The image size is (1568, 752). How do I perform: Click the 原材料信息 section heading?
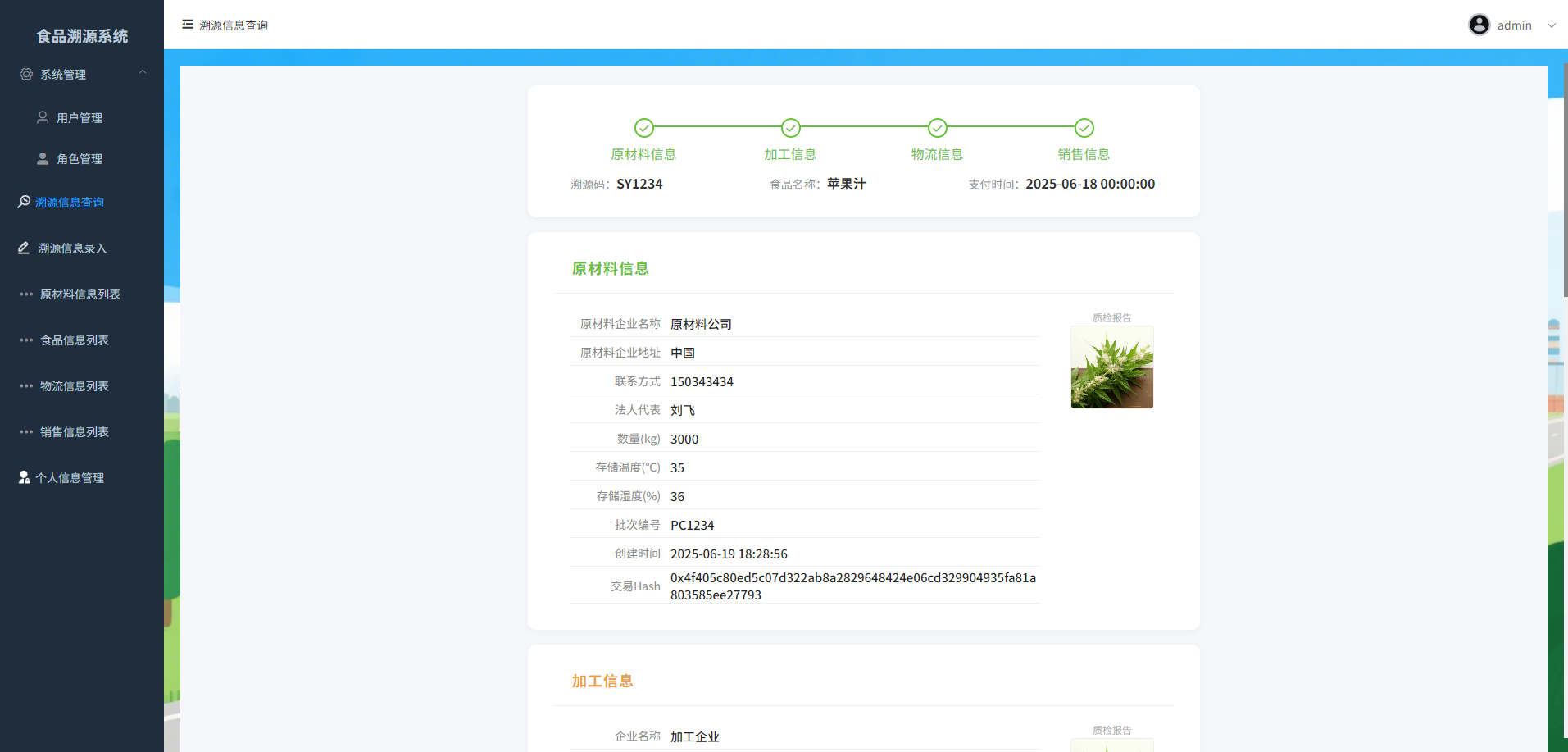click(611, 269)
